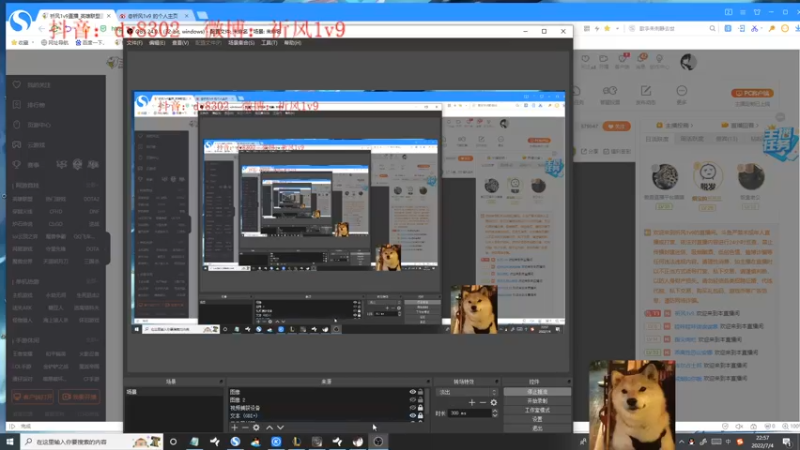Add a scene transition with the plus icon
Image resolution: width=800 pixels, height=450 pixels.
tap(472, 403)
